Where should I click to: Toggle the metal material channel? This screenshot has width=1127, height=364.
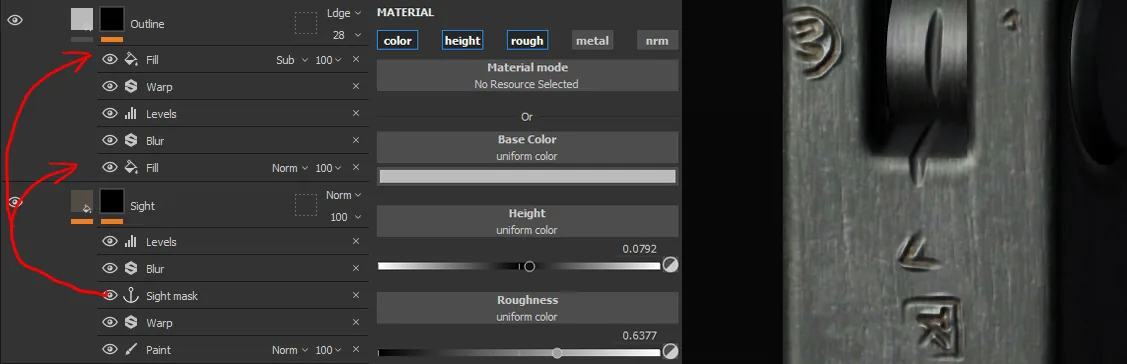592,41
